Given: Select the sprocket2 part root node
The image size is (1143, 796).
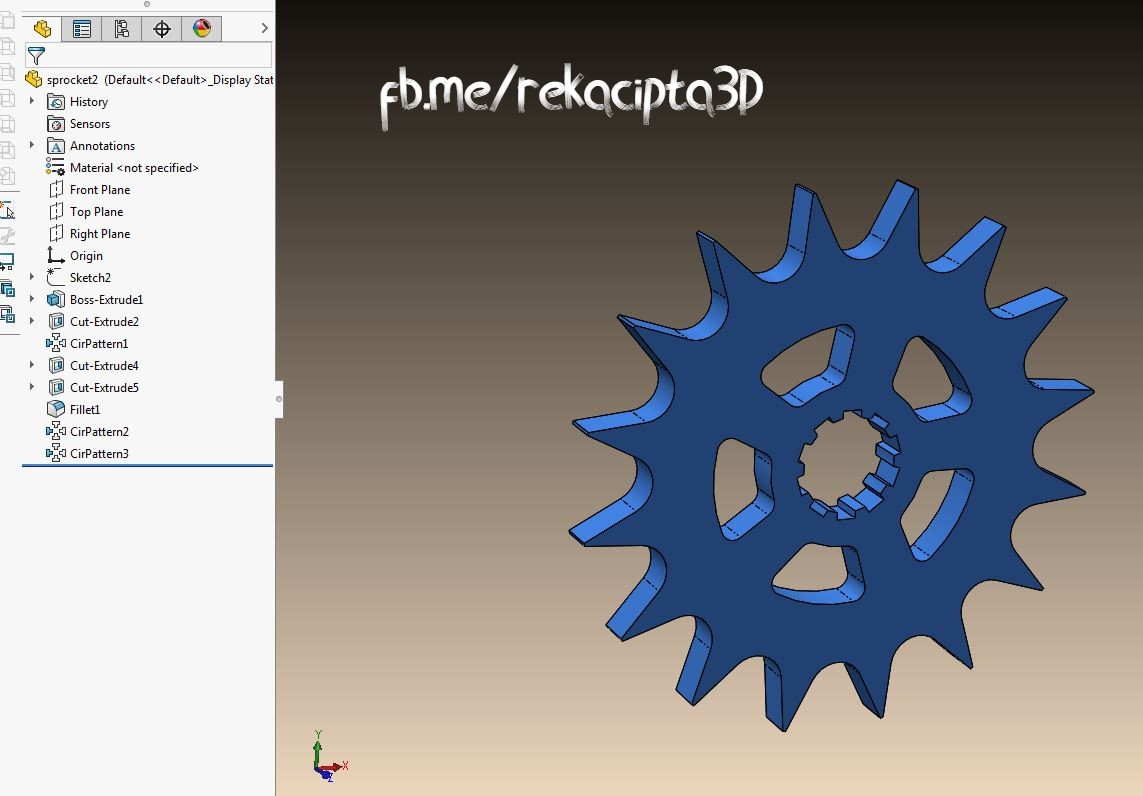Looking at the screenshot, I should 149,79.
